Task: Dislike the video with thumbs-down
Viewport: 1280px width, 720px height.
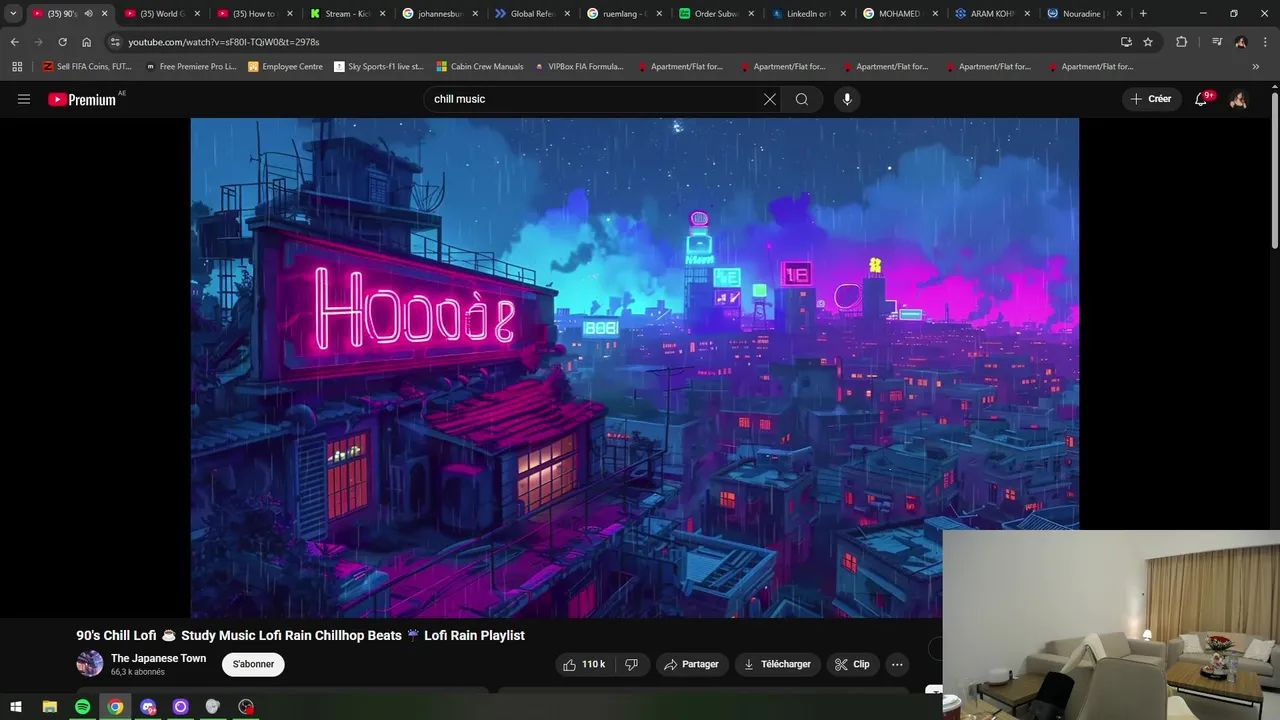Action: tap(631, 664)
